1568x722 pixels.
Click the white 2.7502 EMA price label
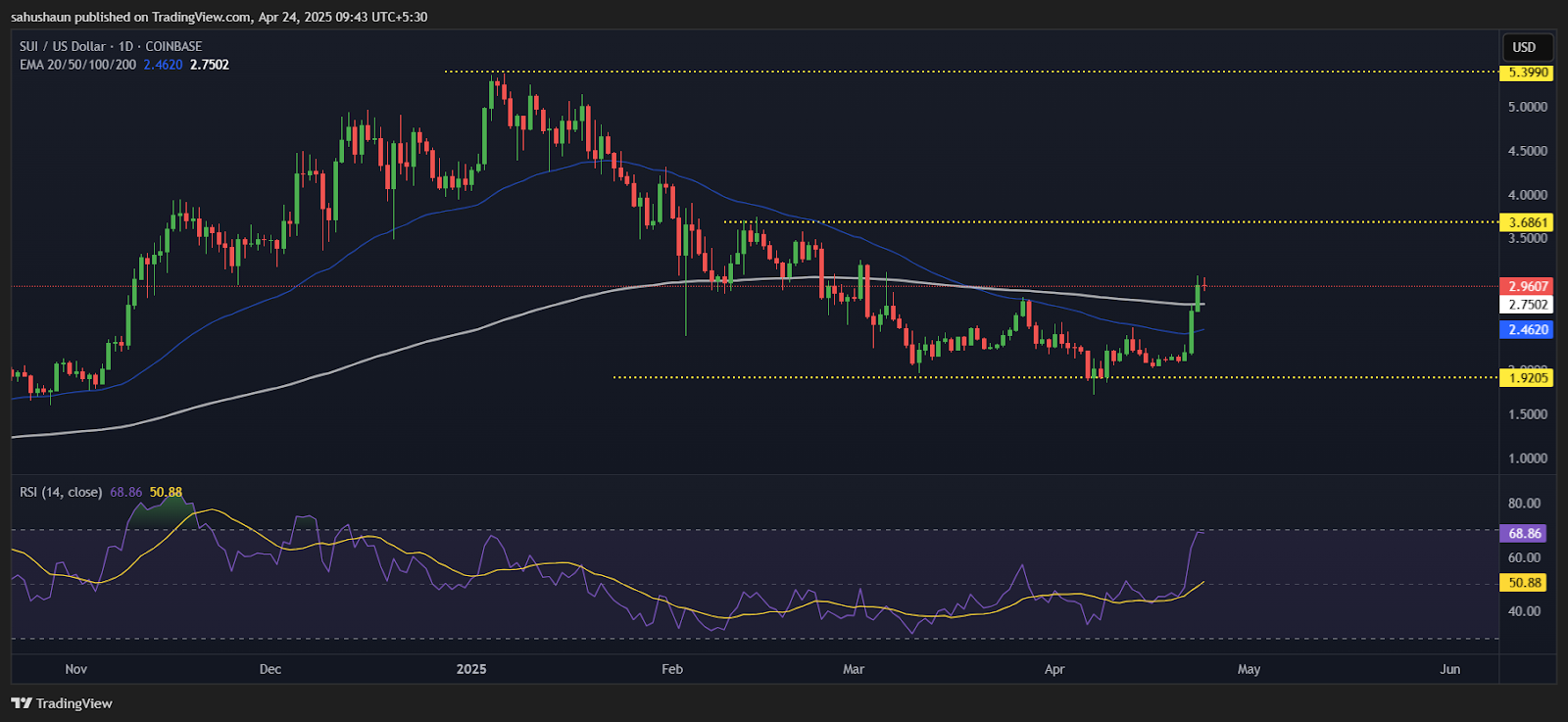coord(1528,305)
